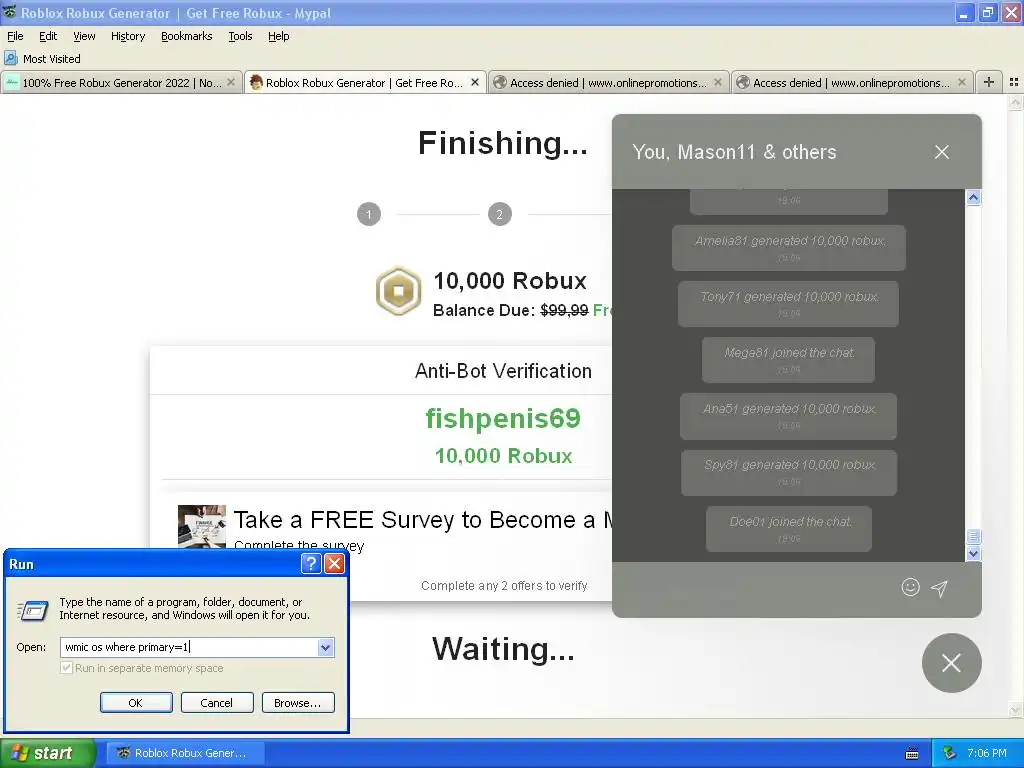The height and width of the screenshot is (768, 1024).
Task: Minimize the Mypal browser window
Action: coord(964,12)
